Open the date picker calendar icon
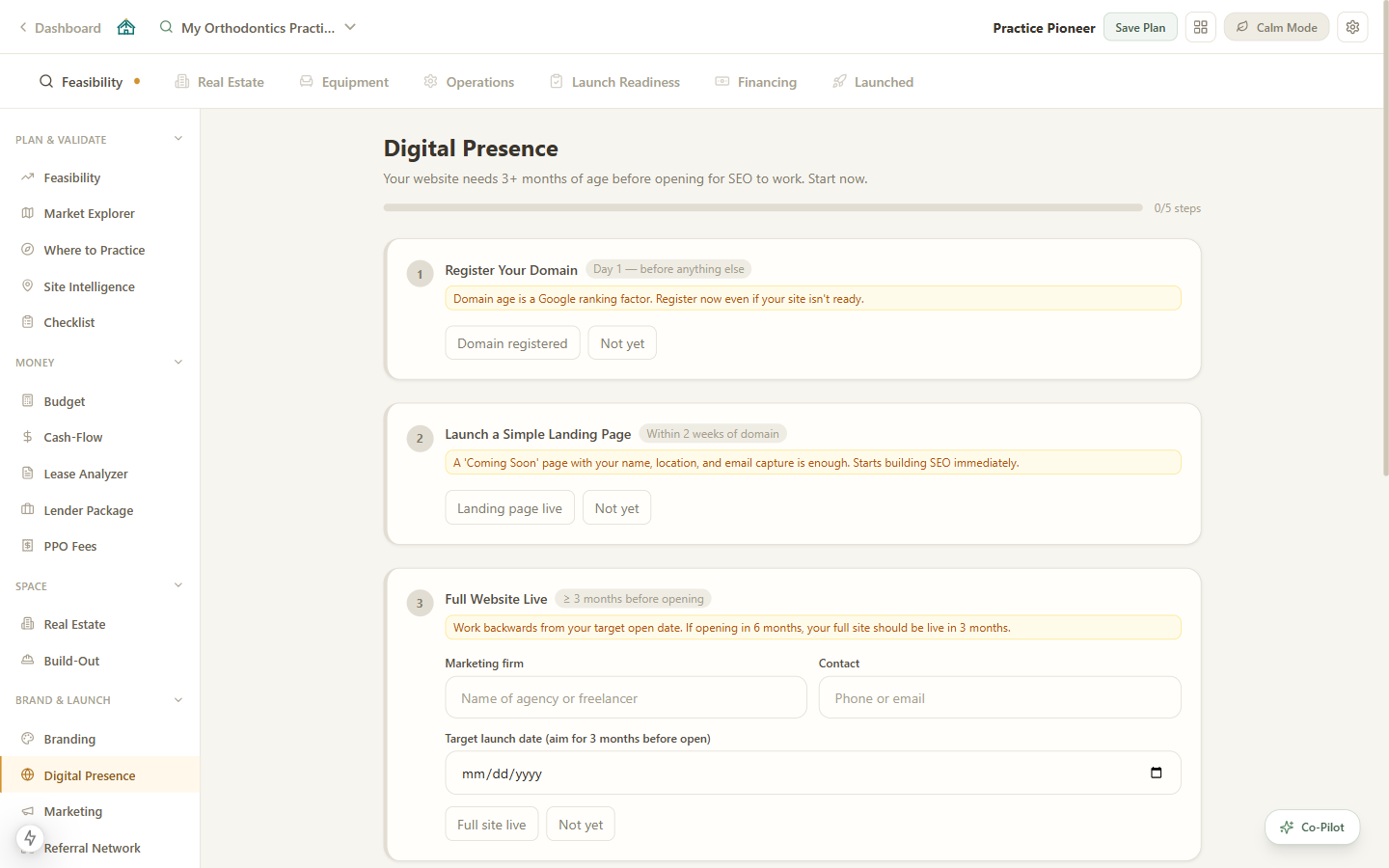Image resolution: width=1389 pixels, height=868 pixels. click(1157, 773)
